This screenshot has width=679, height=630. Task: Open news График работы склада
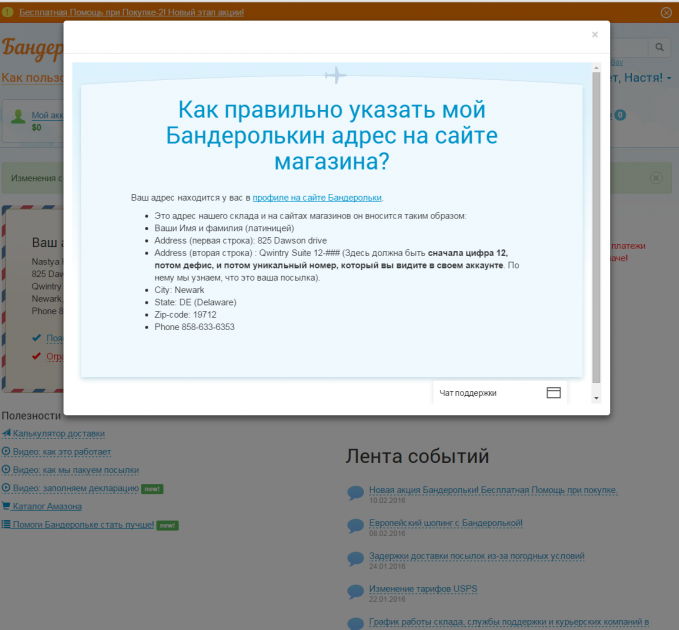[509, 622]
